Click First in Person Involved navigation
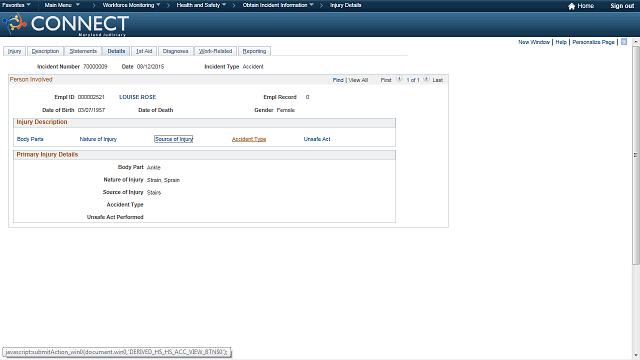640x360 pixels. pos(386,80)
